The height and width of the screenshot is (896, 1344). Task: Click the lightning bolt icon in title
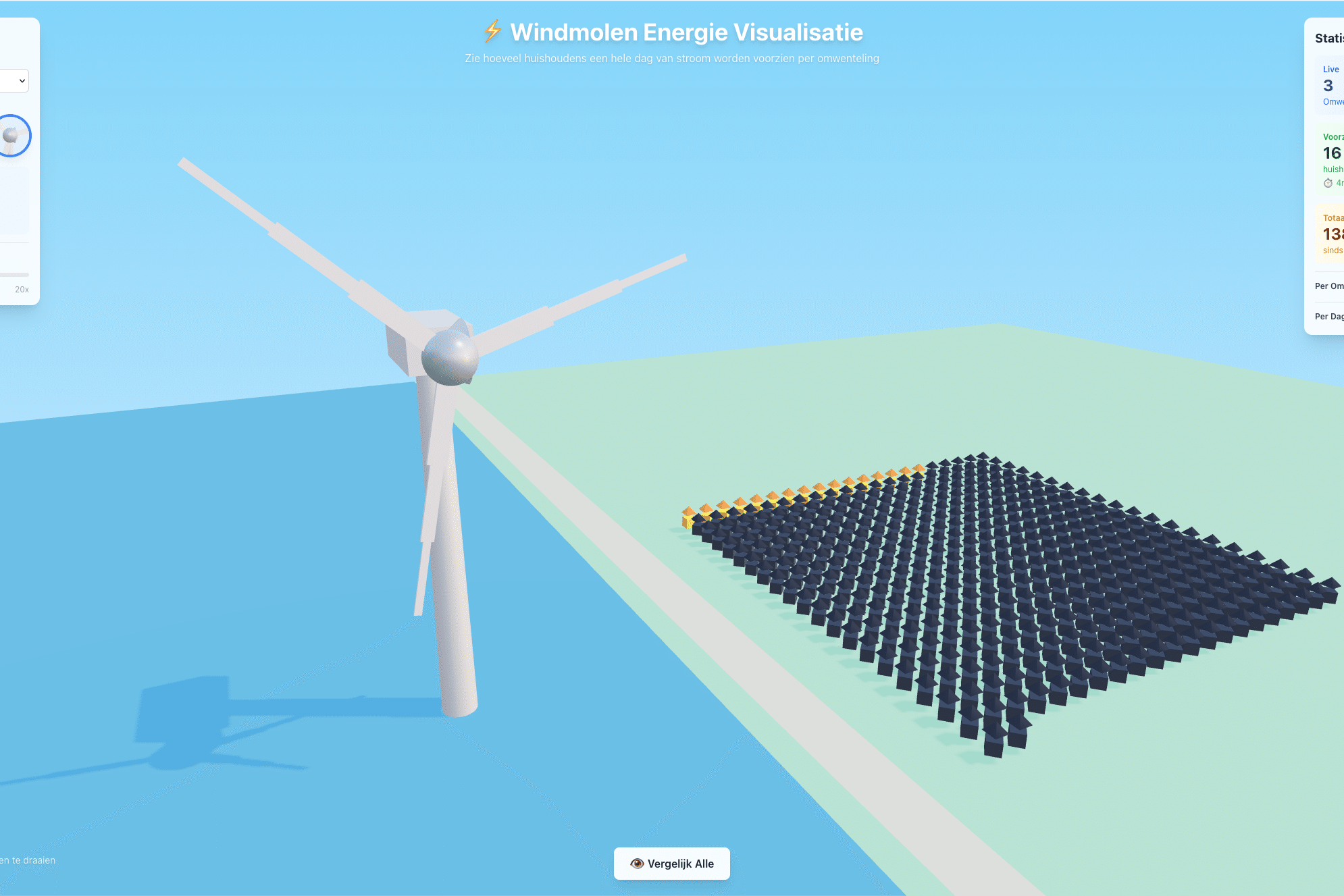click(x=492, y=31)
